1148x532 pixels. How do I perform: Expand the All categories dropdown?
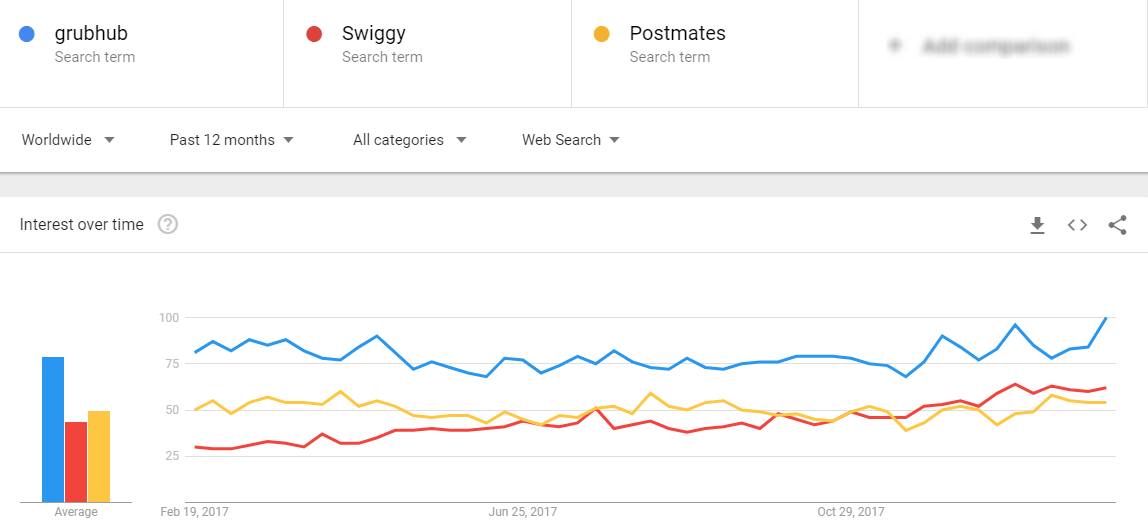tap(409, 140)
